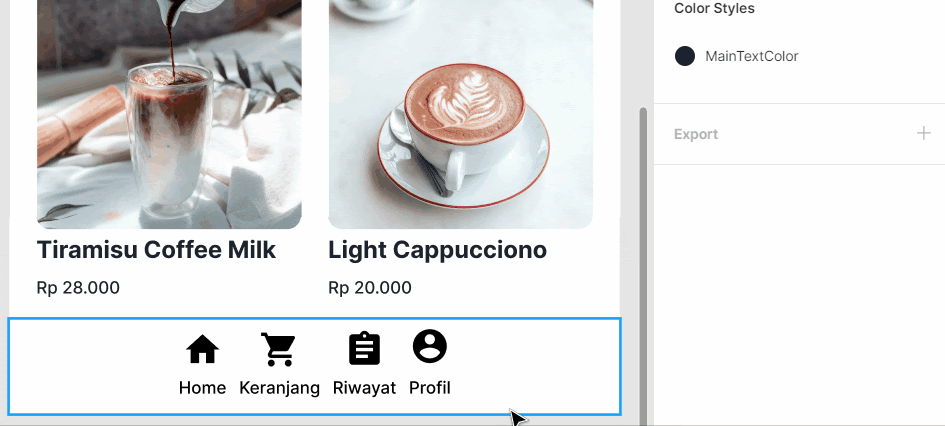This screenshot has height=426, width=945.
Task: Select the Light Cappucciono cup photo
Action: (x=460, y=114)
